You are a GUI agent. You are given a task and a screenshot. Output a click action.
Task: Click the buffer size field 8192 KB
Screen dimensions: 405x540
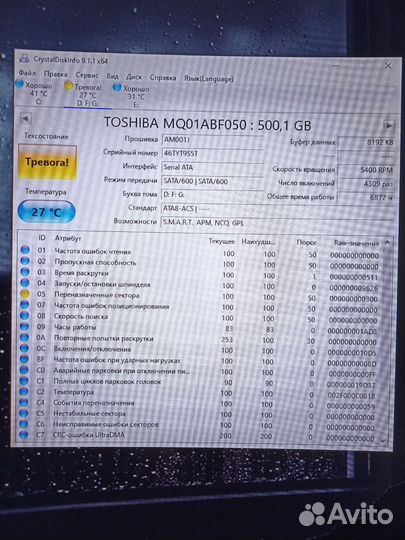366,143
